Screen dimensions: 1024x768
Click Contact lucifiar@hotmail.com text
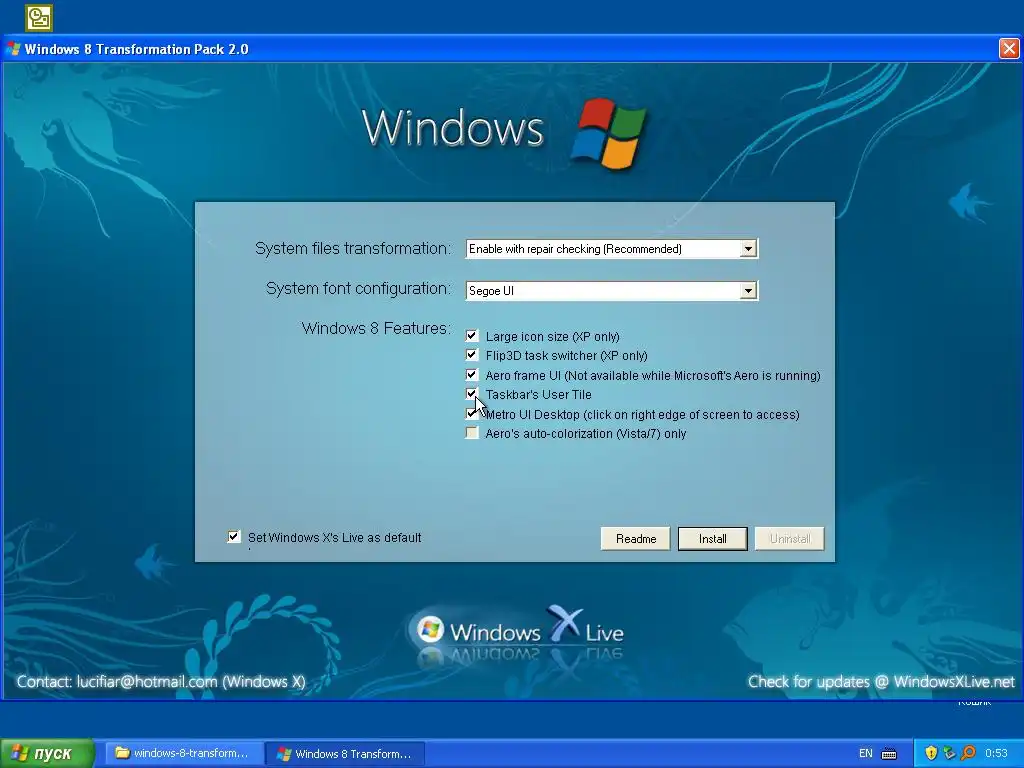click(x=161, y=682)
